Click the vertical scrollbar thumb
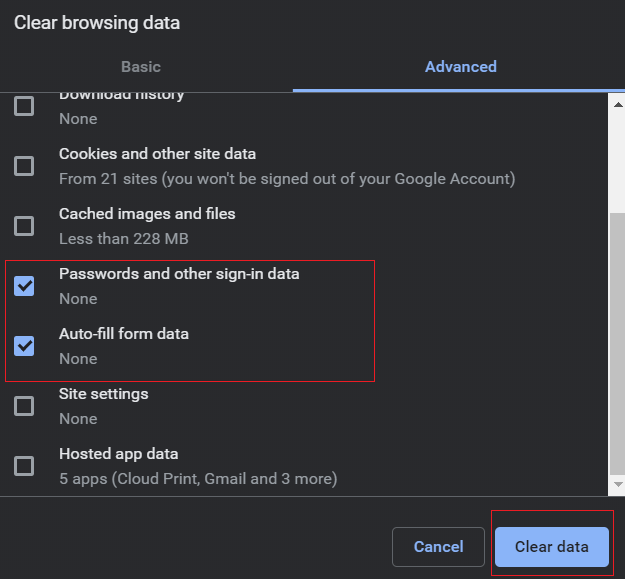Viewport: 625px width, 579px height. pyautogui.click(x=617, y=350)
